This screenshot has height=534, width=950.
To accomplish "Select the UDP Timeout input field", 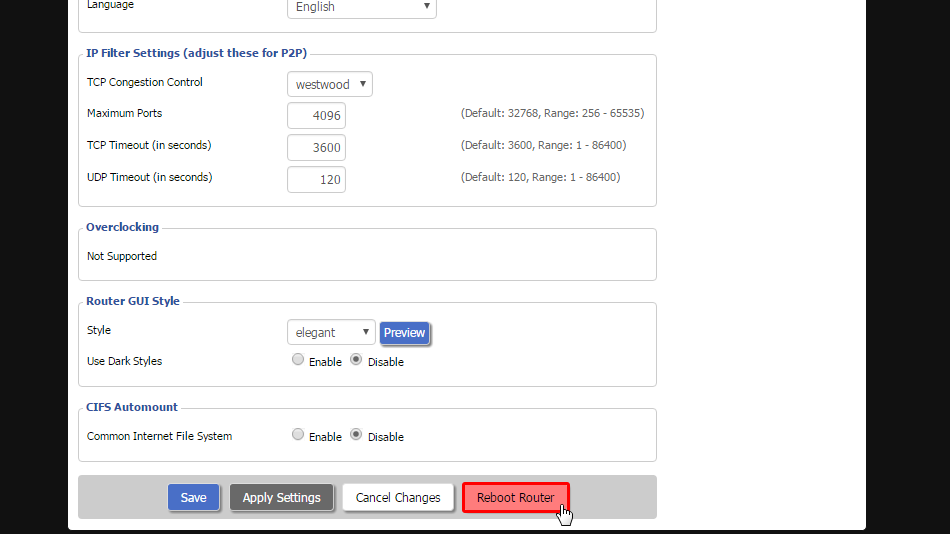I will (316, 179).
